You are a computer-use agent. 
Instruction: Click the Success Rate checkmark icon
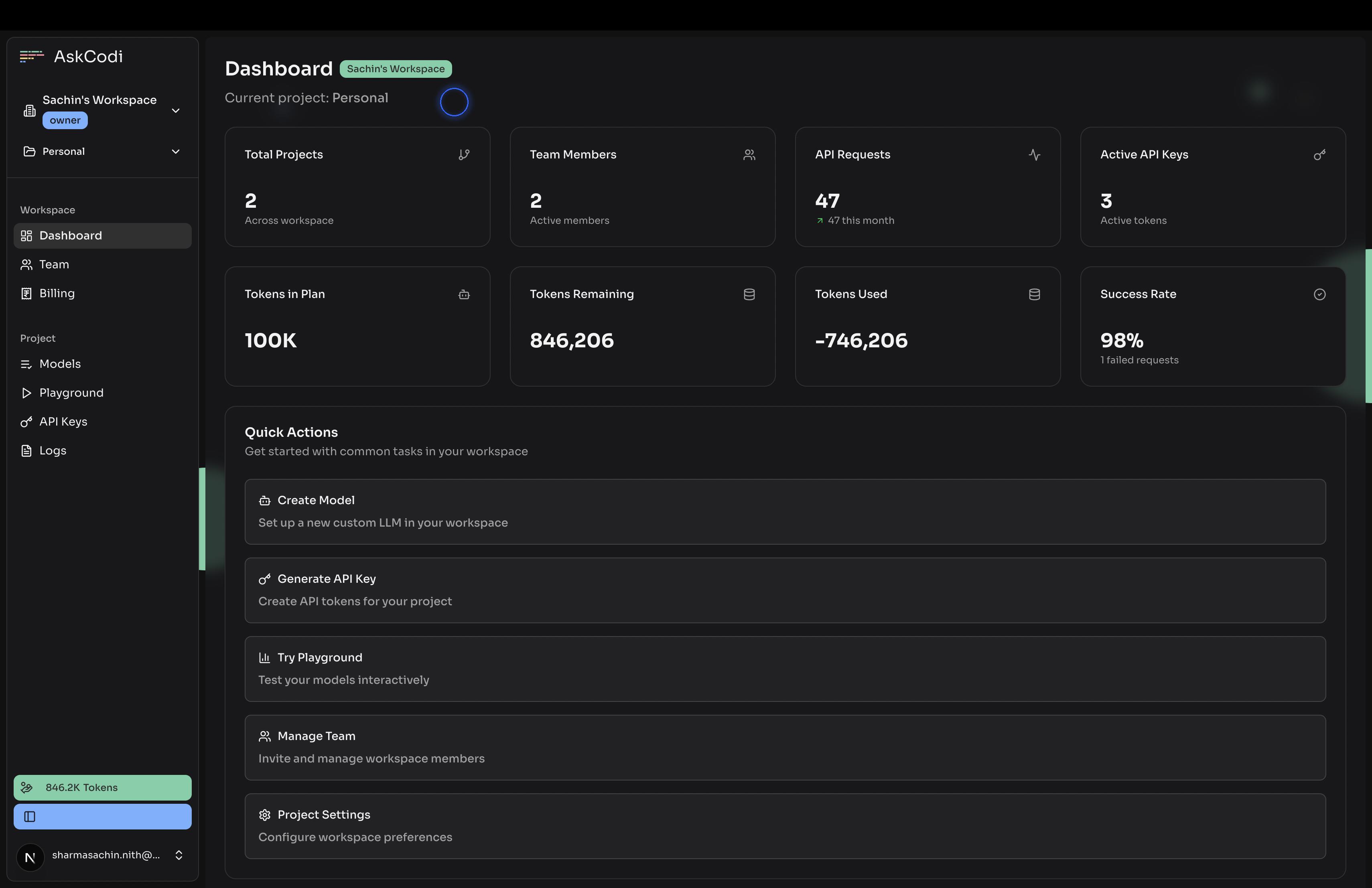coord(1319,294)
